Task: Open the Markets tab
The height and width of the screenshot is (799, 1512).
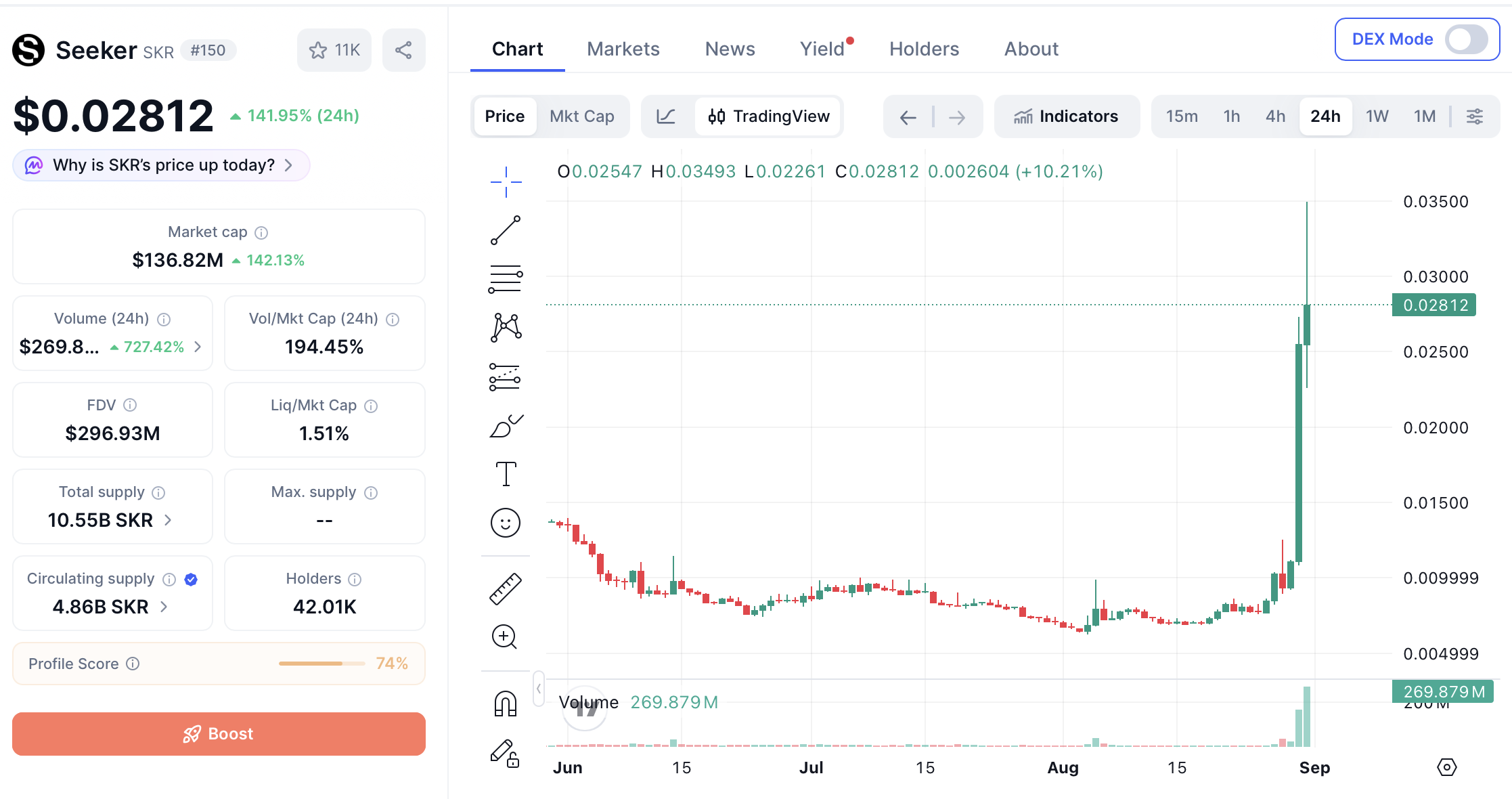Action: 623,49
